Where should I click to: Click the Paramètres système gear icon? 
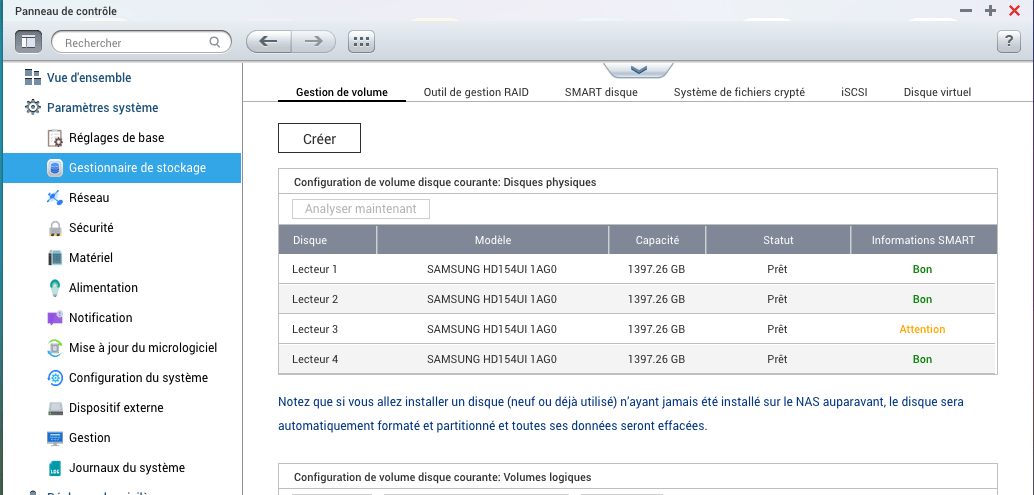[x=32, y=107]
